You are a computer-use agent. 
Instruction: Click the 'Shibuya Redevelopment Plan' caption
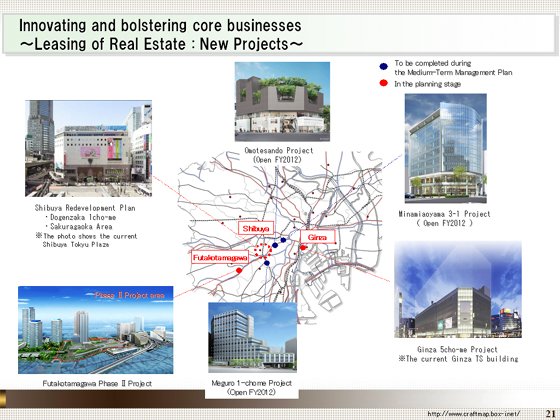(85, 208)
